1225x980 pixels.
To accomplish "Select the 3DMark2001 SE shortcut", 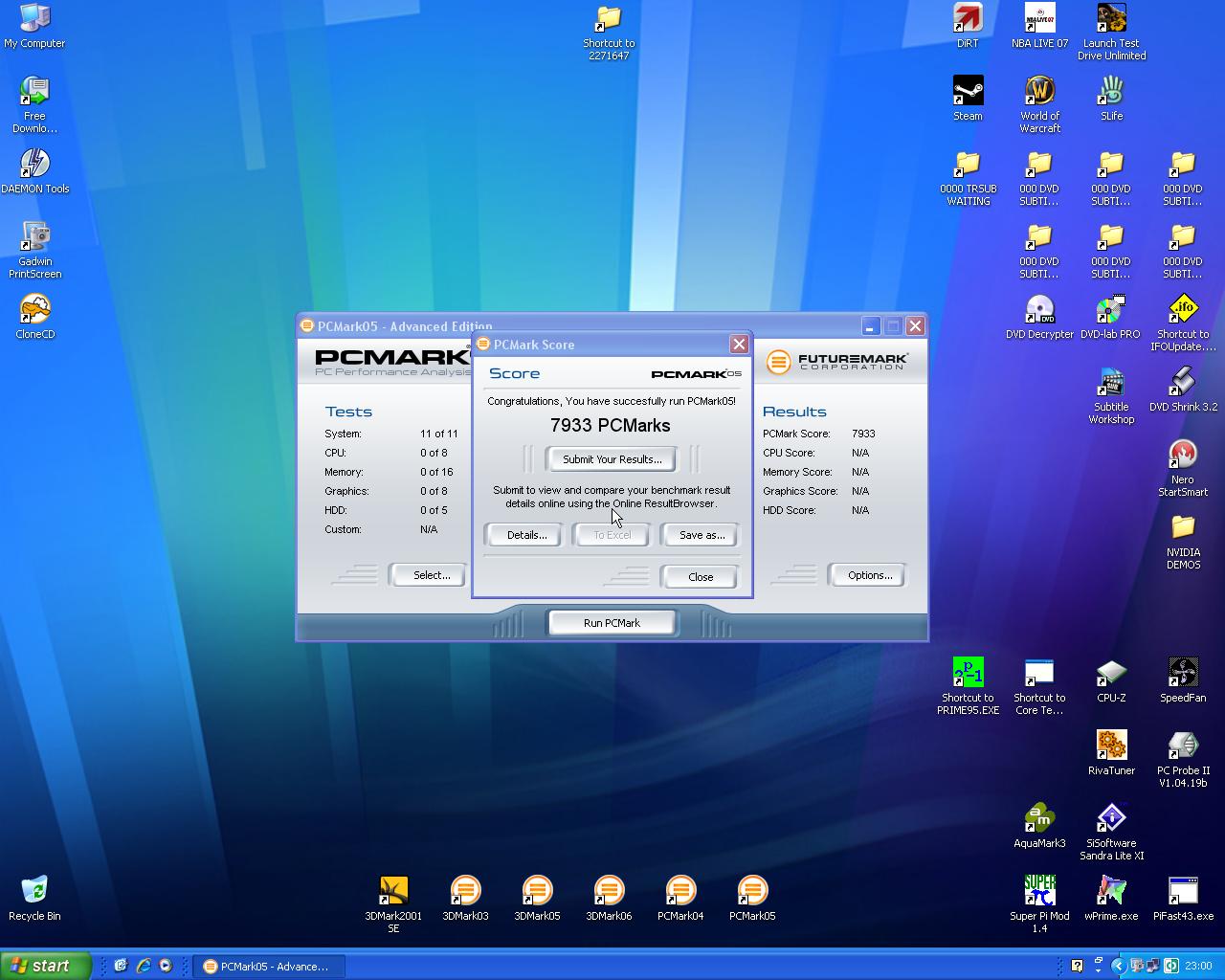I will (393, 904).
